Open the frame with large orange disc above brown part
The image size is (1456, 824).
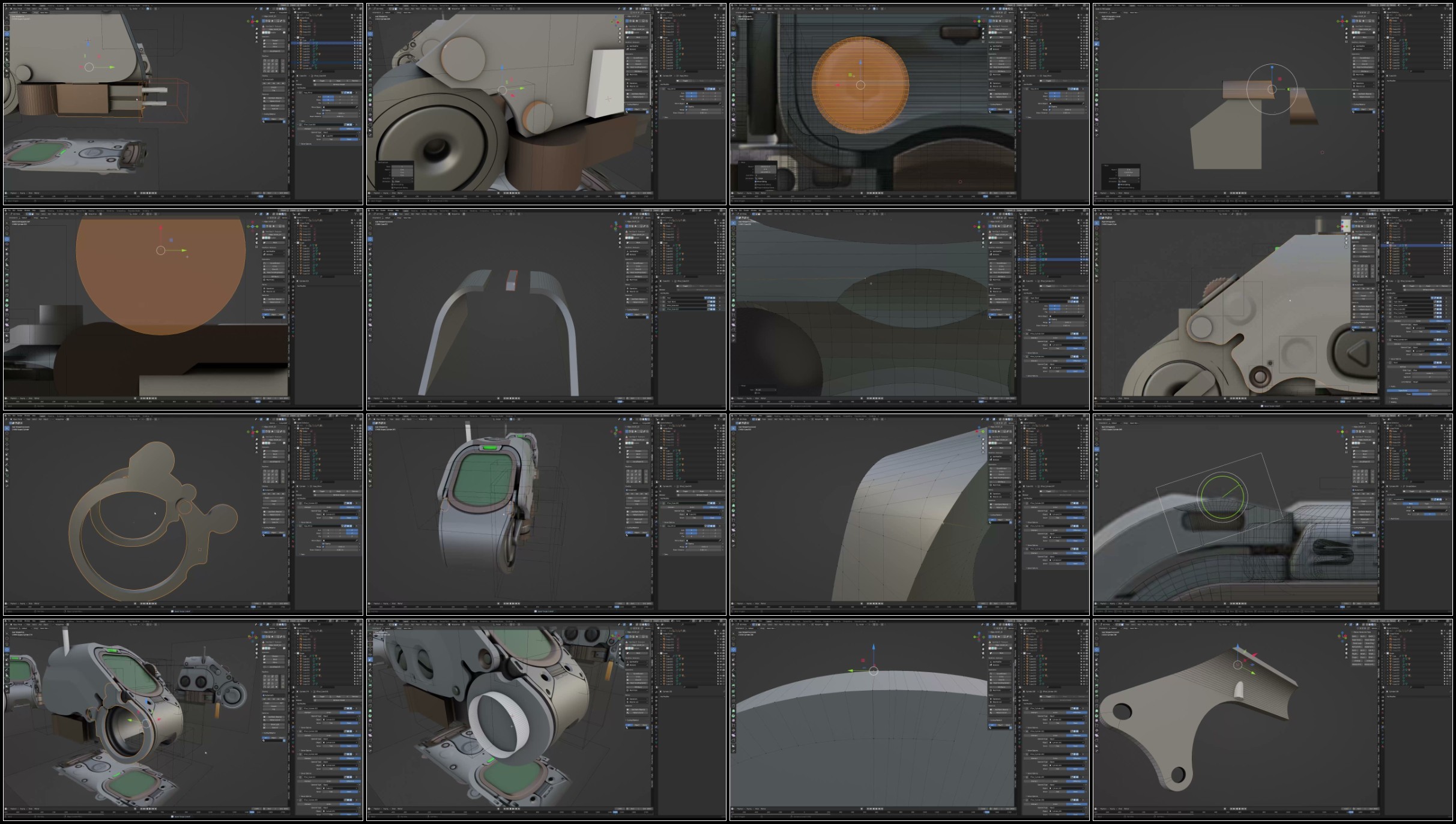183,309
